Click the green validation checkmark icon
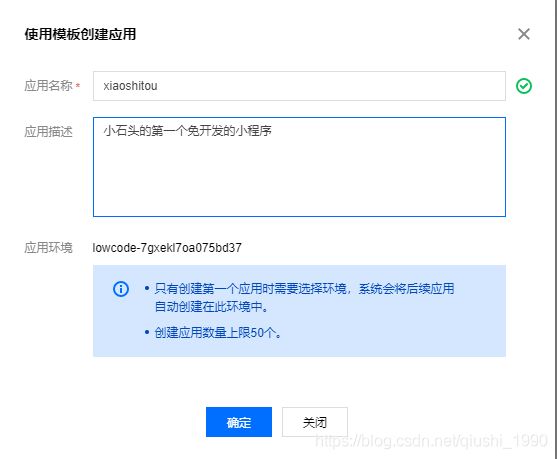 pyautogui.click(x=524, y=86)
